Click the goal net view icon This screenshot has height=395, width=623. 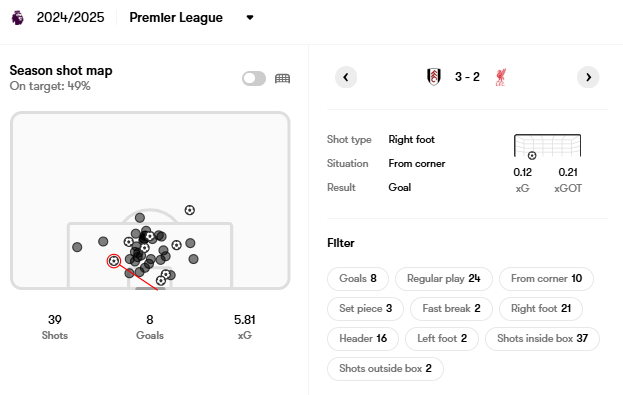pos(282,78)
